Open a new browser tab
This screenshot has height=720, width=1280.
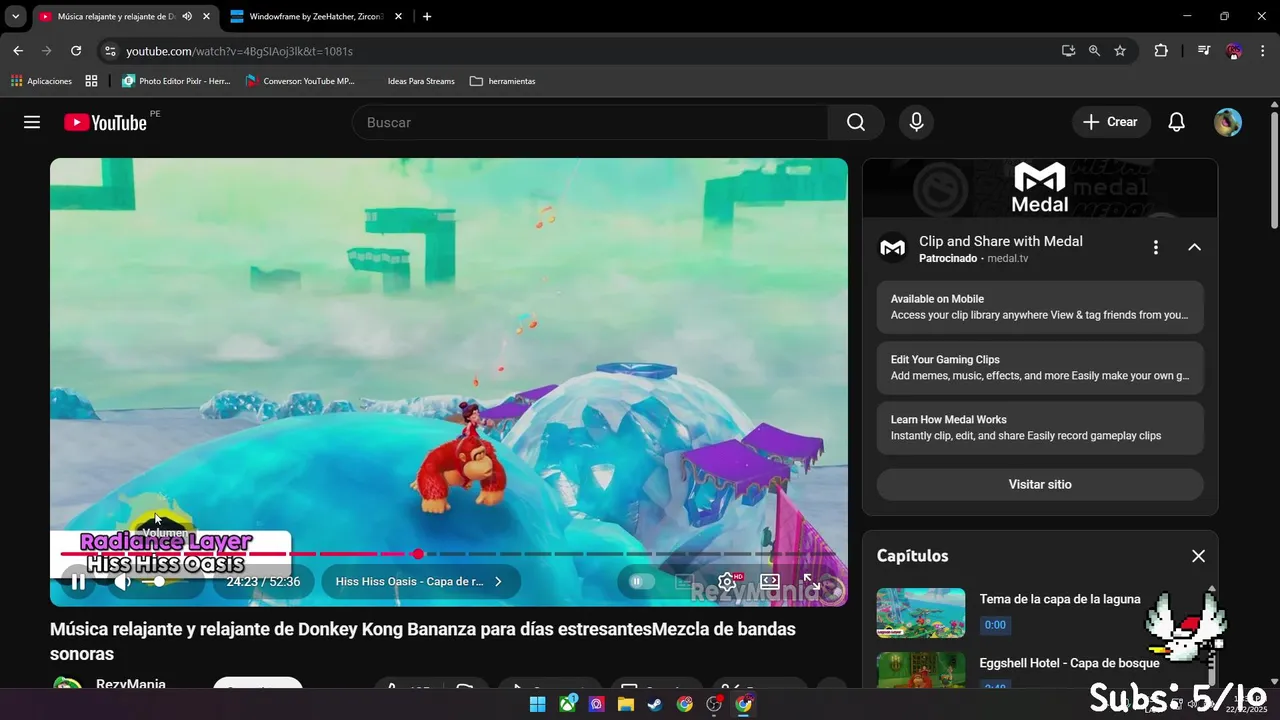click(427, 17)
